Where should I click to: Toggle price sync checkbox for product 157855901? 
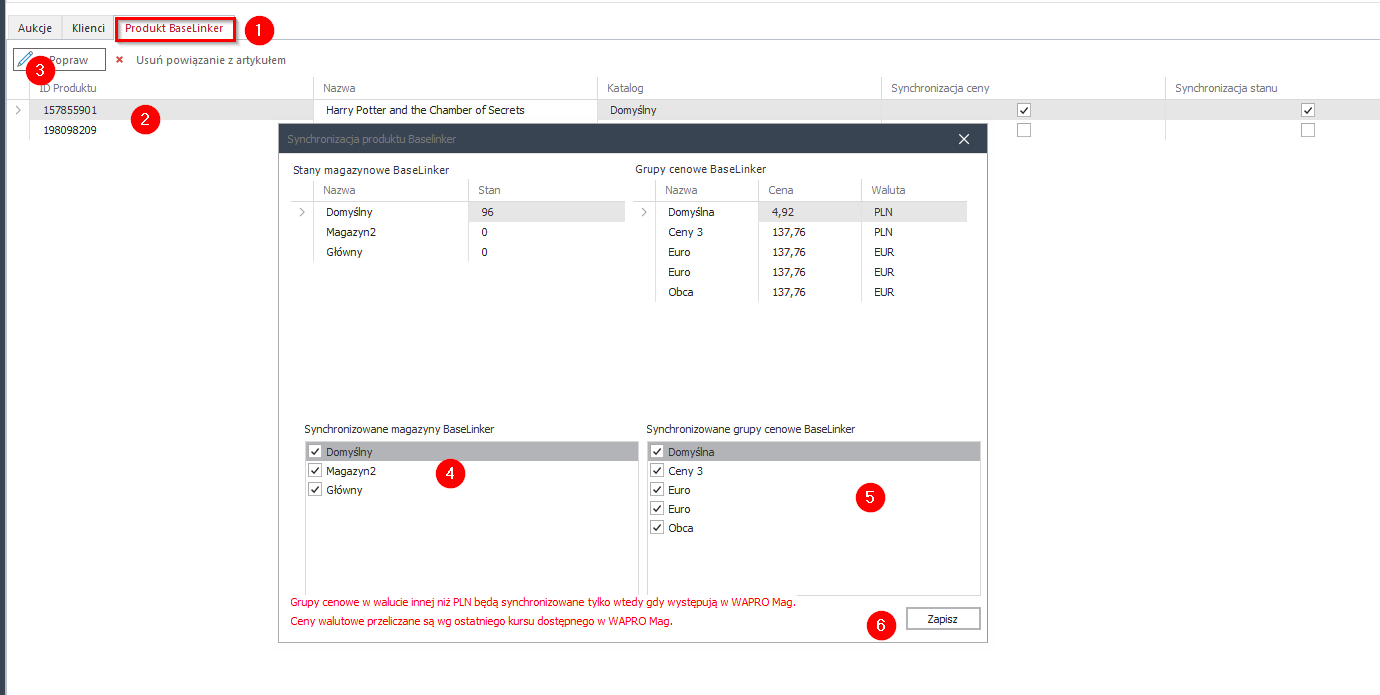point(1023,110)
